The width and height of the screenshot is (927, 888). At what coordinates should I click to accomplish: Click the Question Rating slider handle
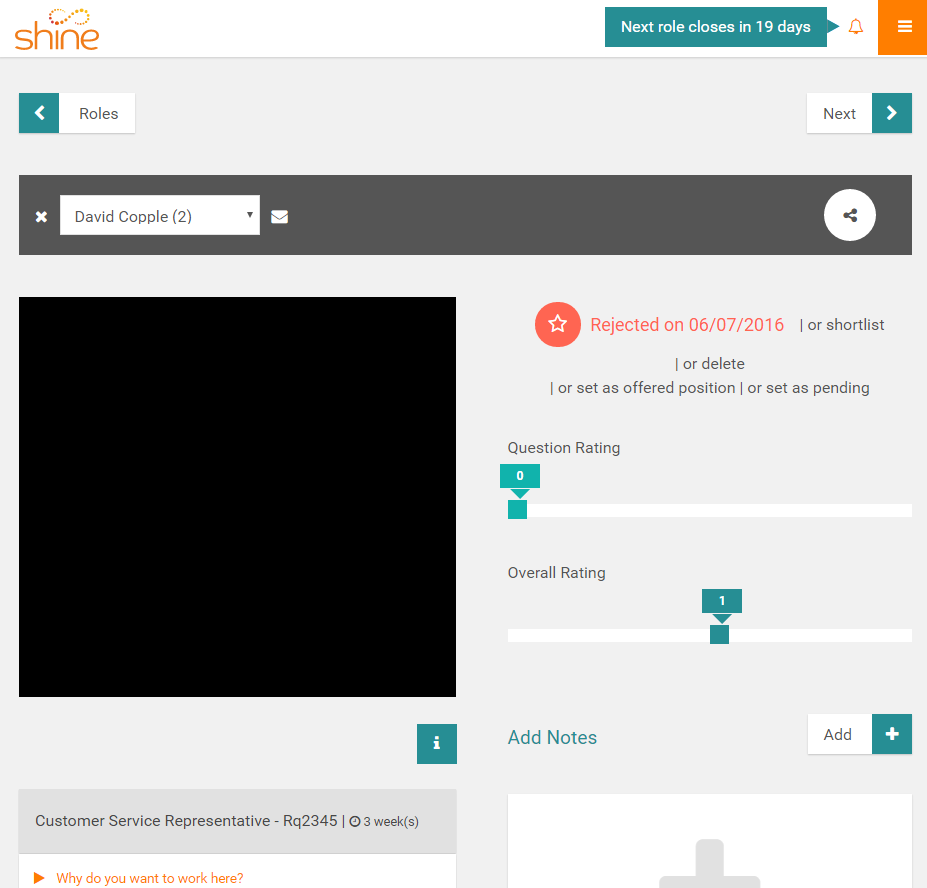517,510
